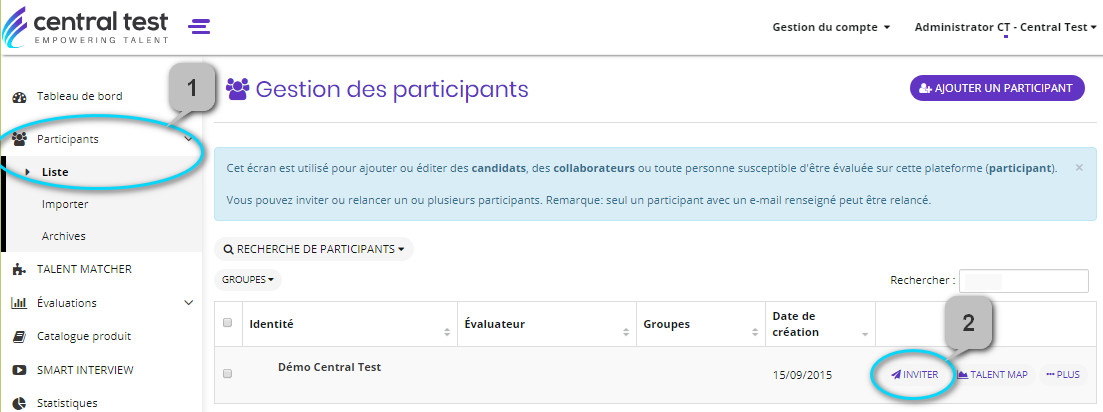Open Statistiques pie chart icon

point(20,404)
